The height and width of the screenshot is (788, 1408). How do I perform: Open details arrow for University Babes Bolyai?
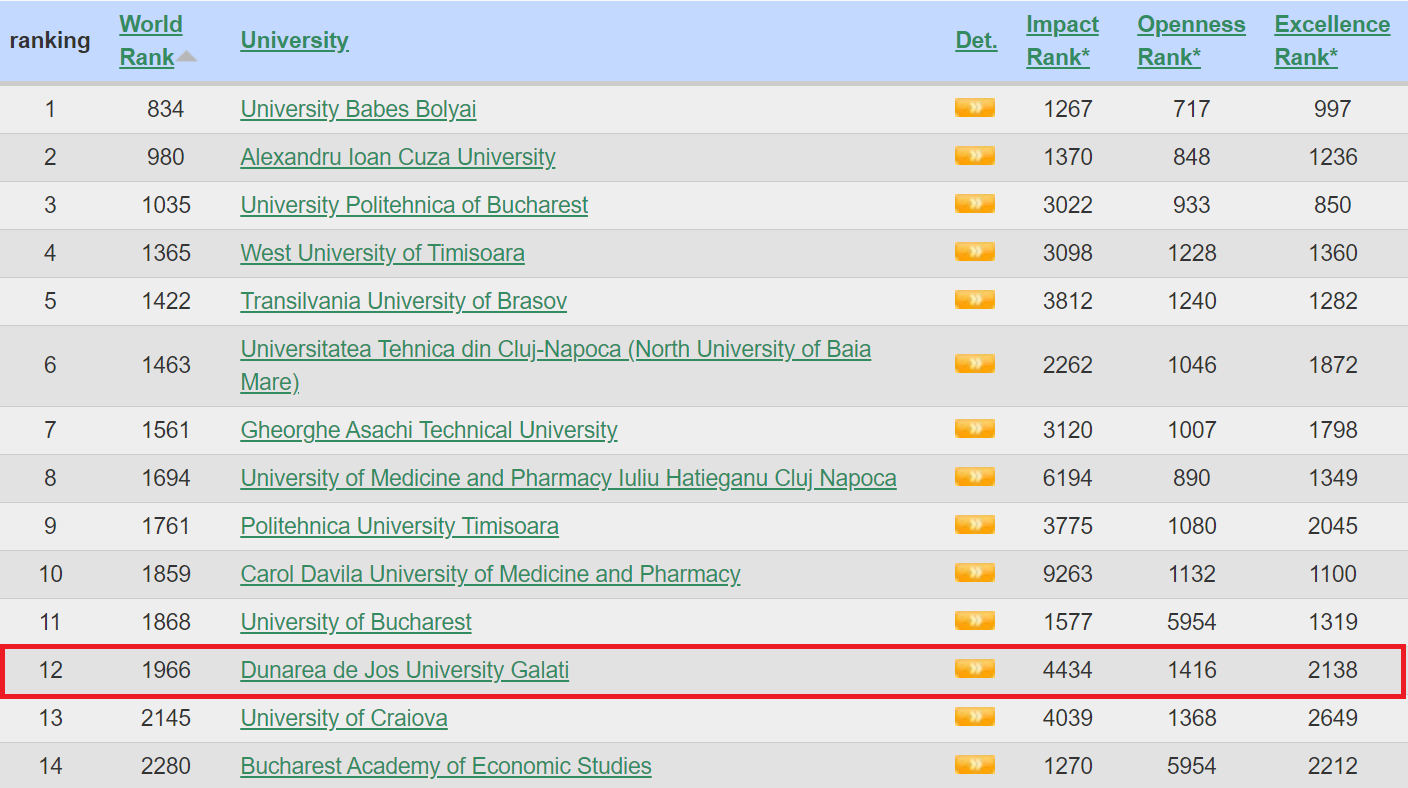click(975, 108)
